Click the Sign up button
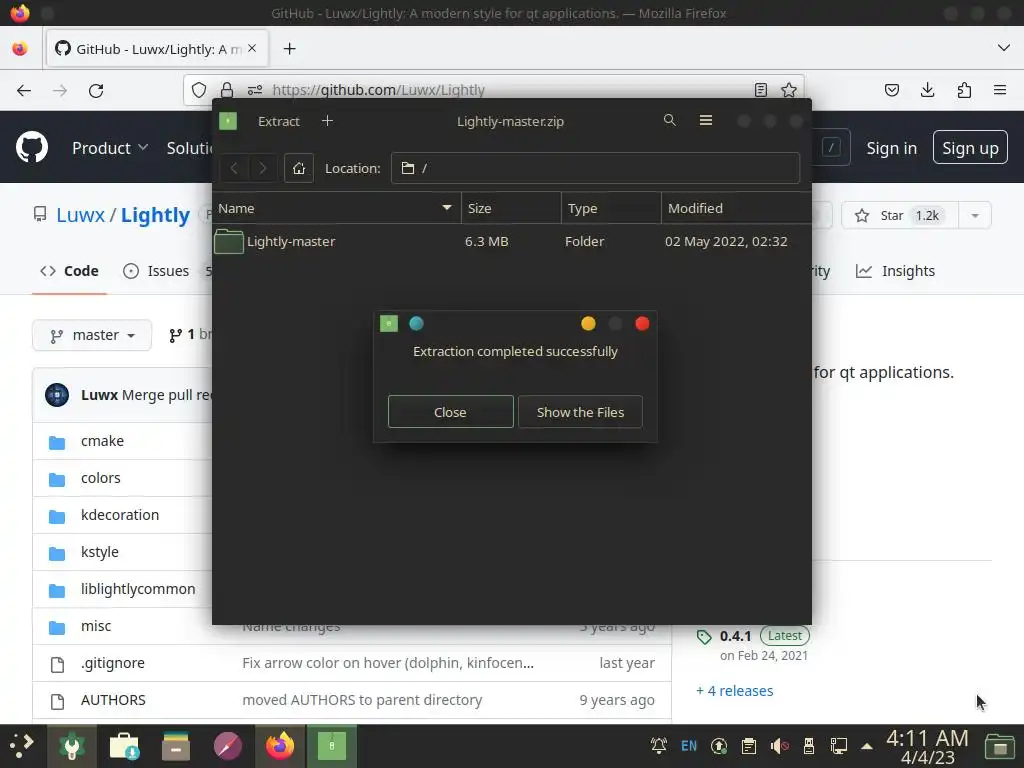This screenshot has height=768, width=1024. tap(970, 148)
